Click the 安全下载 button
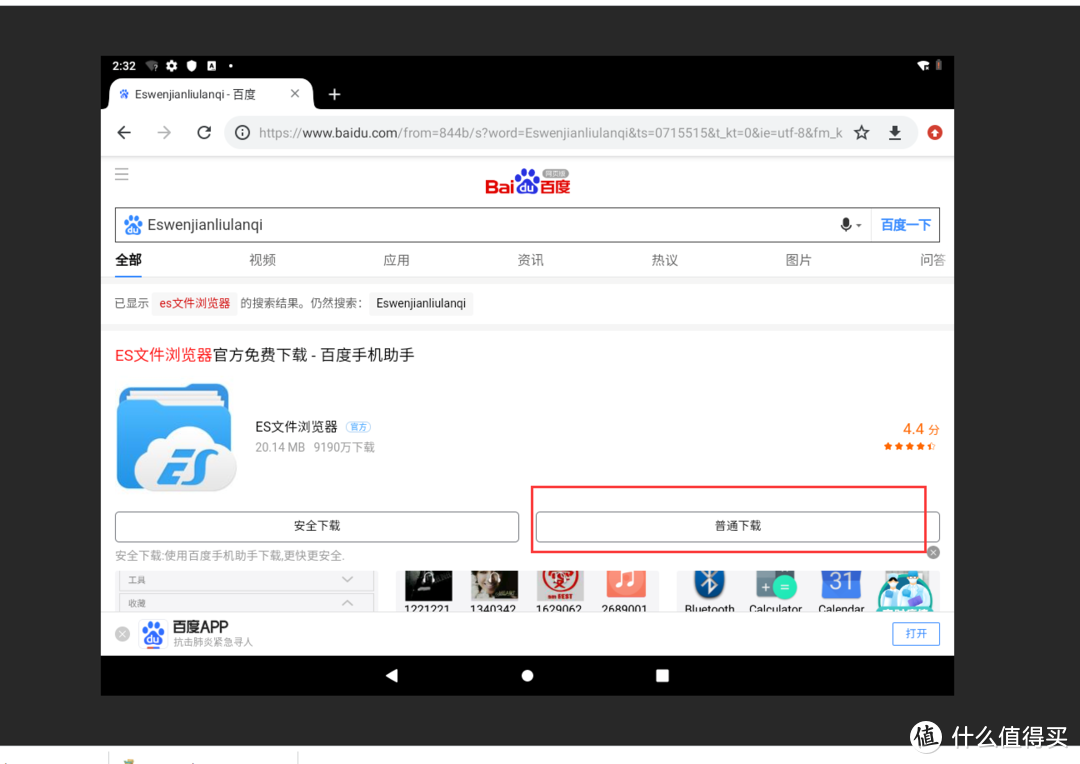This screenshot has height=764, width=1080. [317, 526]
